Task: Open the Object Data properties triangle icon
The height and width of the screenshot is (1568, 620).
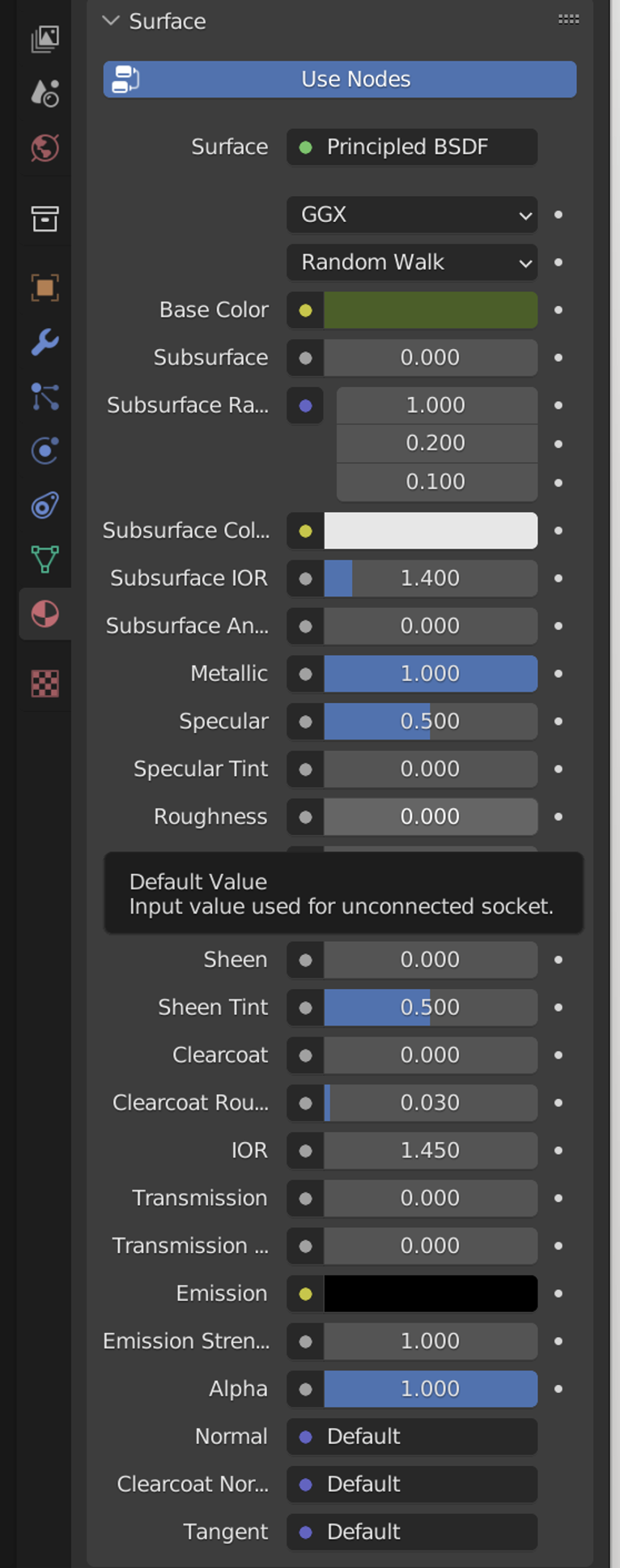Action: pyautogui.click(x=45, y=559)
